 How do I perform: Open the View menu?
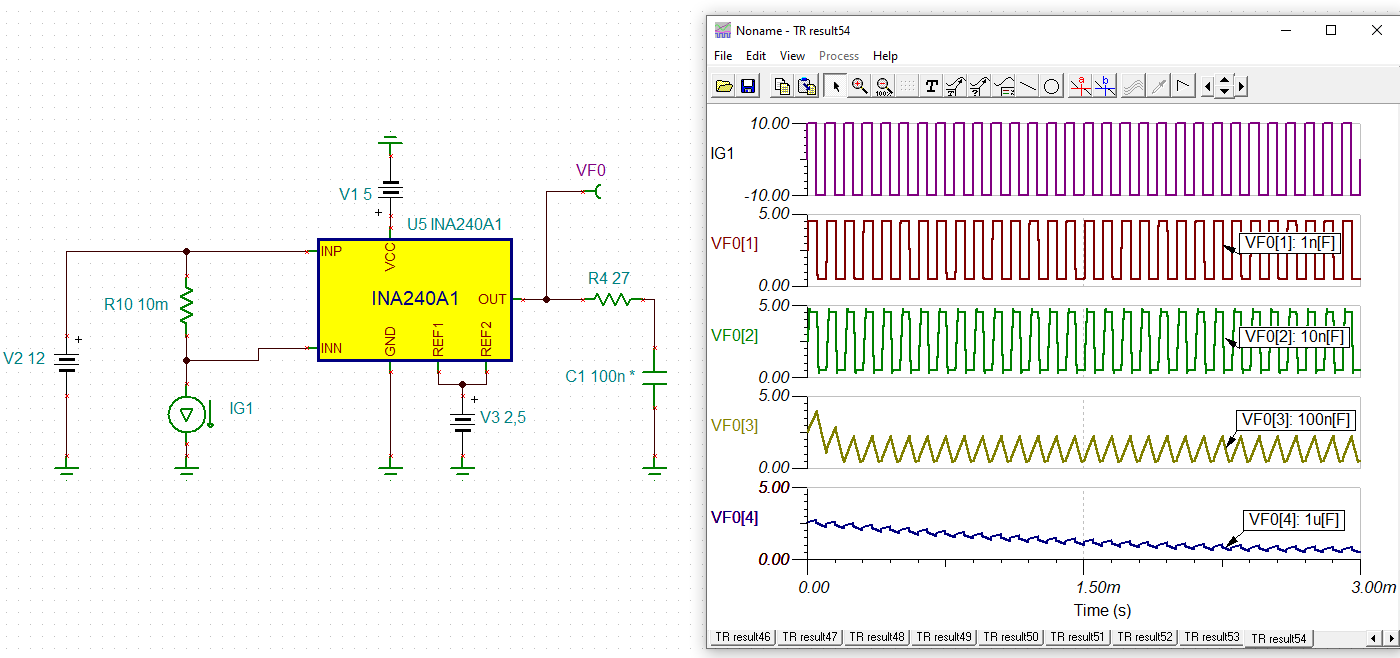(792, 56)
